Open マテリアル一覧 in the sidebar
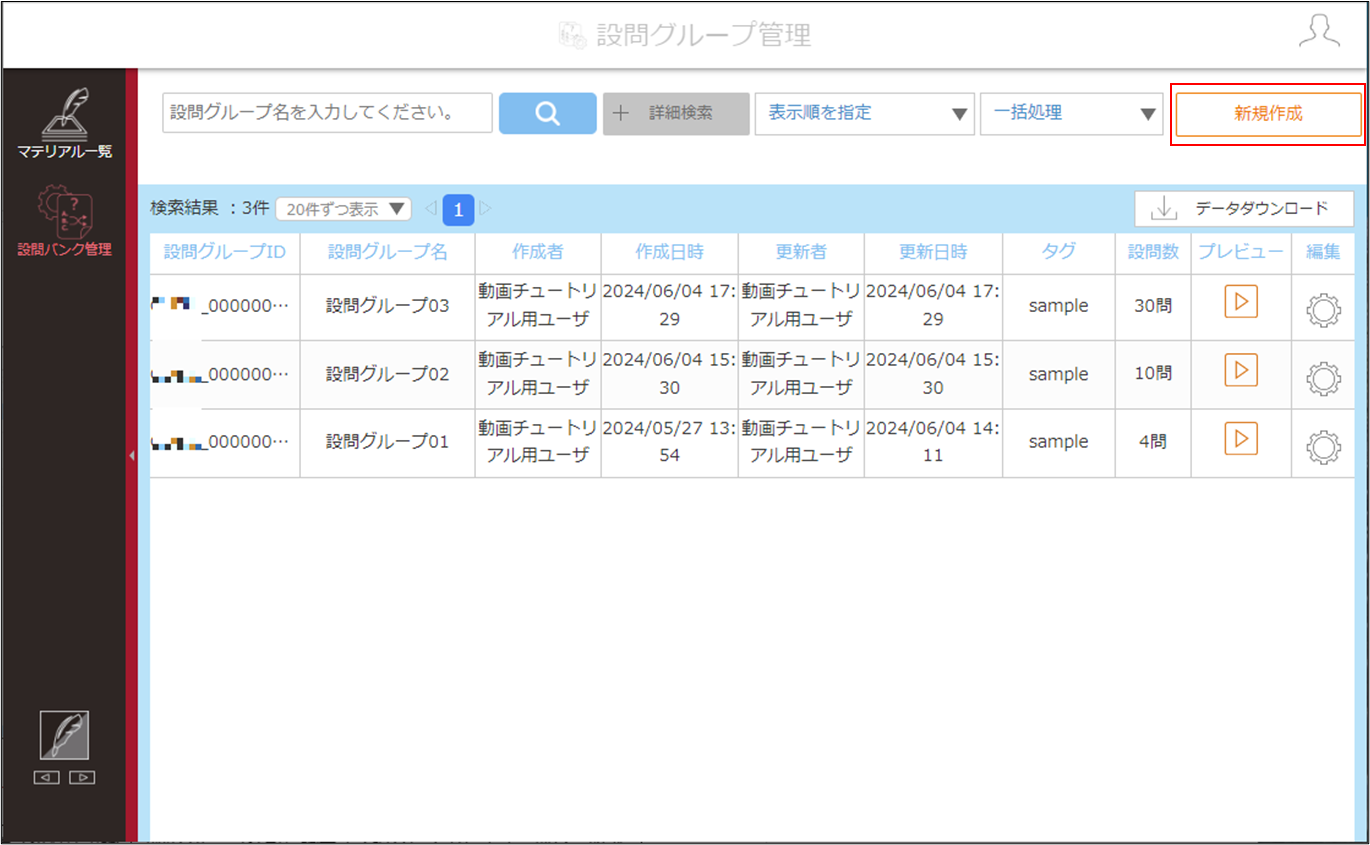 click(65, 124)
